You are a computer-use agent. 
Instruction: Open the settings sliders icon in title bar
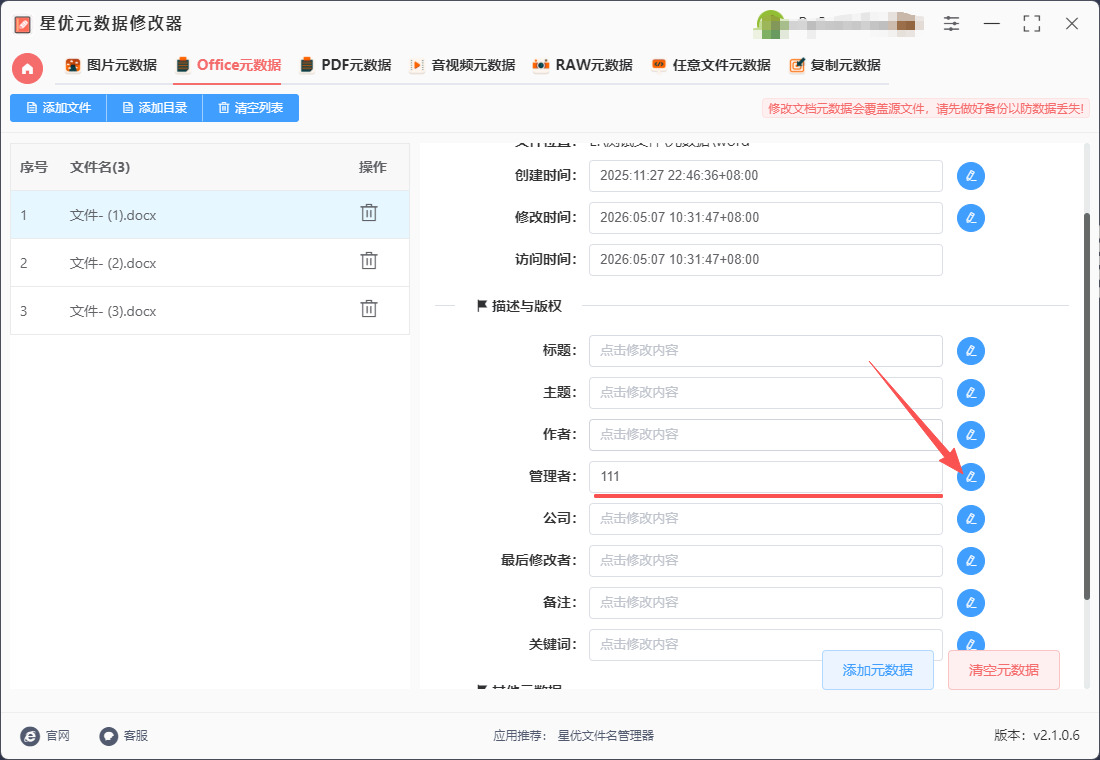951,23
